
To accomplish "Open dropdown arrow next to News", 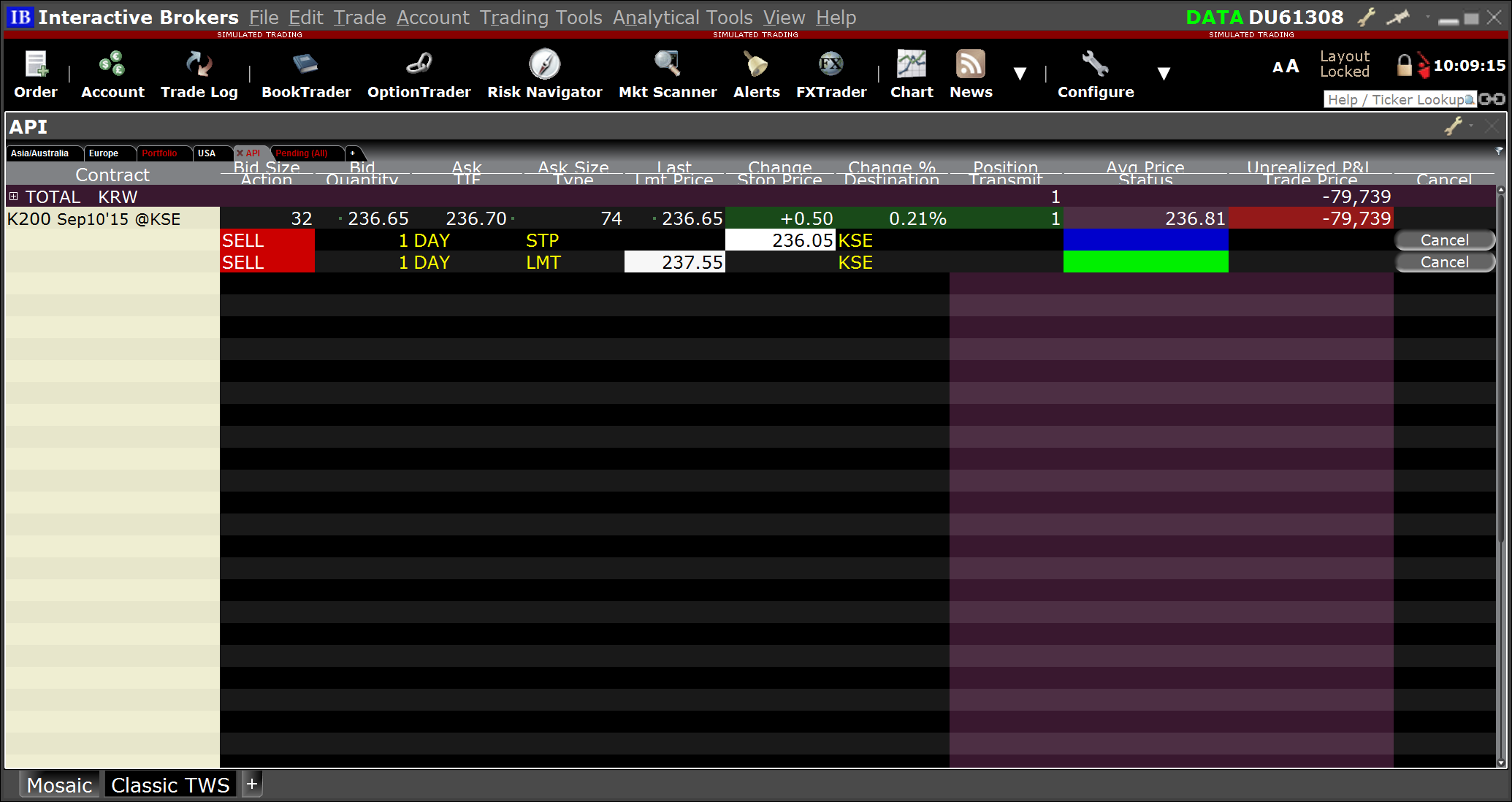I will pyautogui.click(x=1020, y=73).
